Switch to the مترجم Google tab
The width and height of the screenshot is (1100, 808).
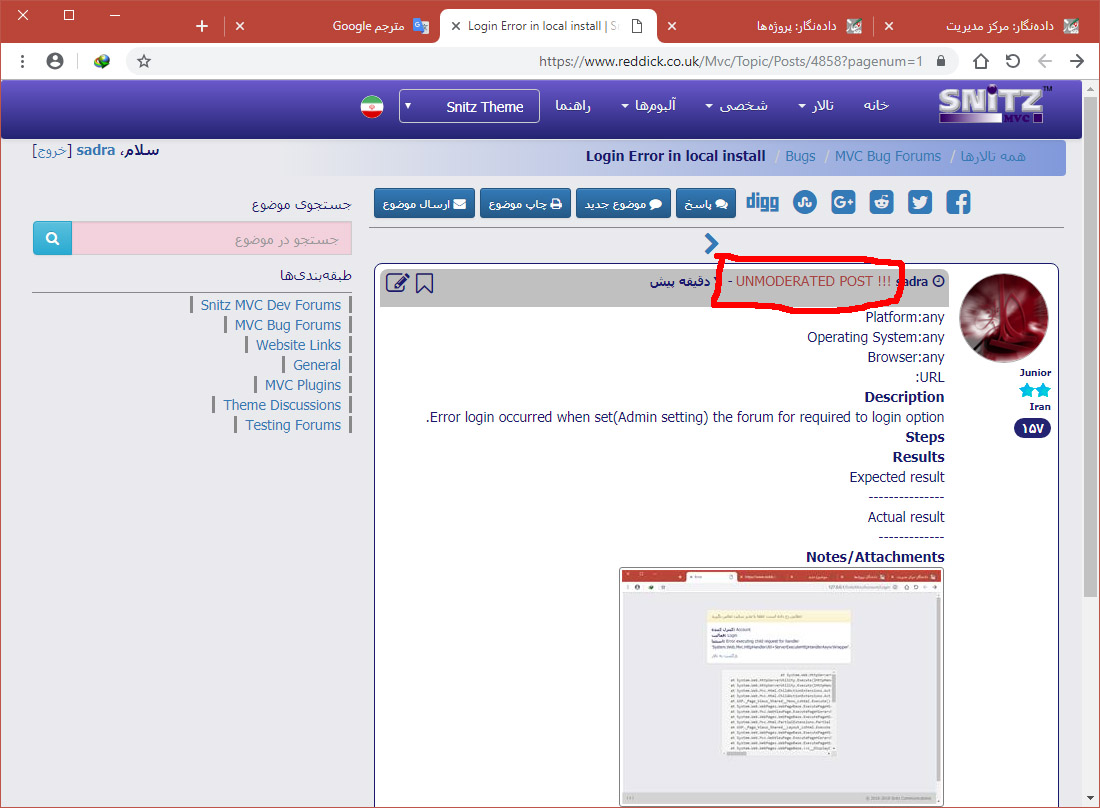click(381, 26)
